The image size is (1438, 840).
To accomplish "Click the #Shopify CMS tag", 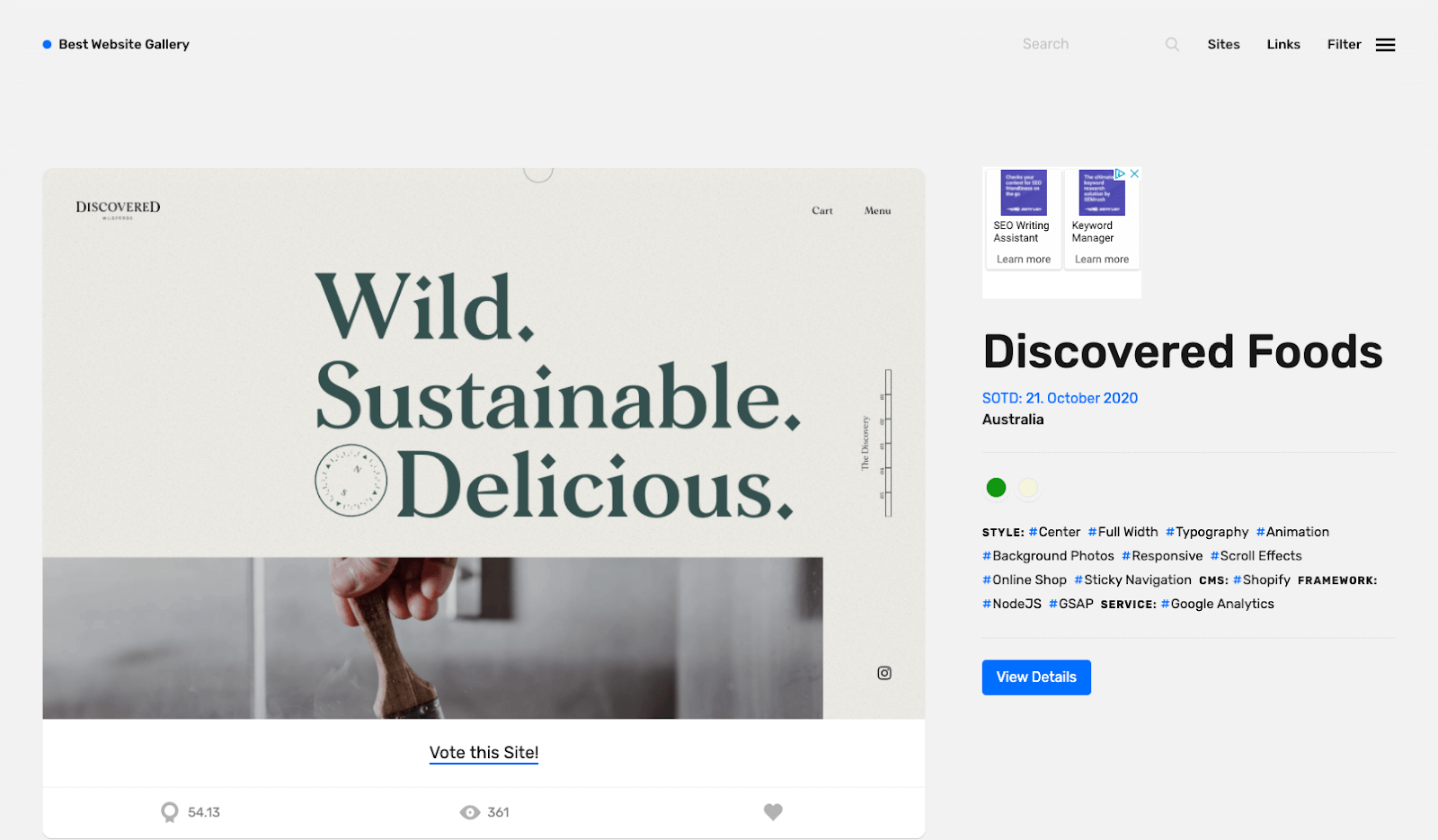I will 1261,579.
